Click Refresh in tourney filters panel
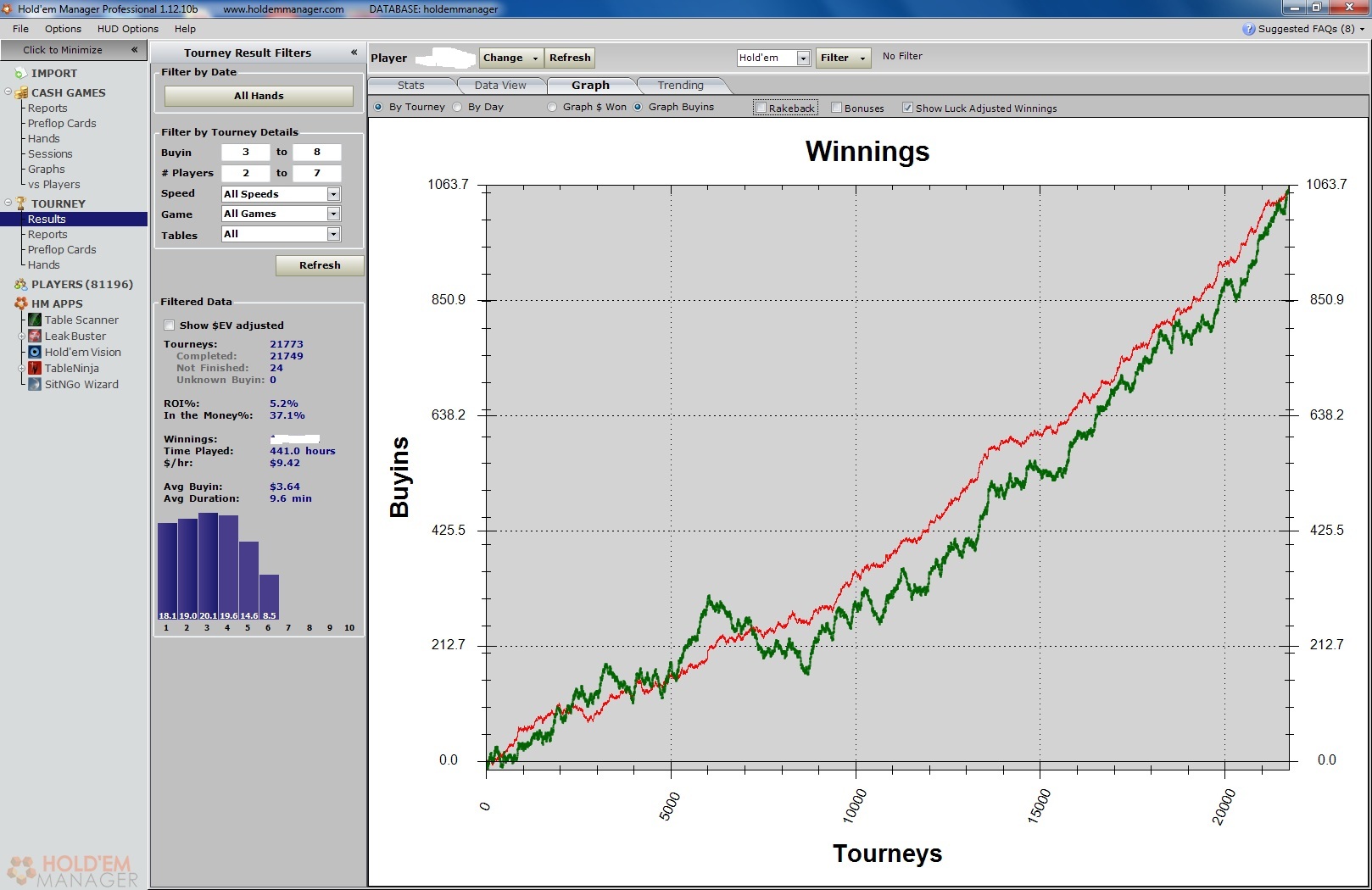This screenshot has width=1372, height=890. click(320, 265)
